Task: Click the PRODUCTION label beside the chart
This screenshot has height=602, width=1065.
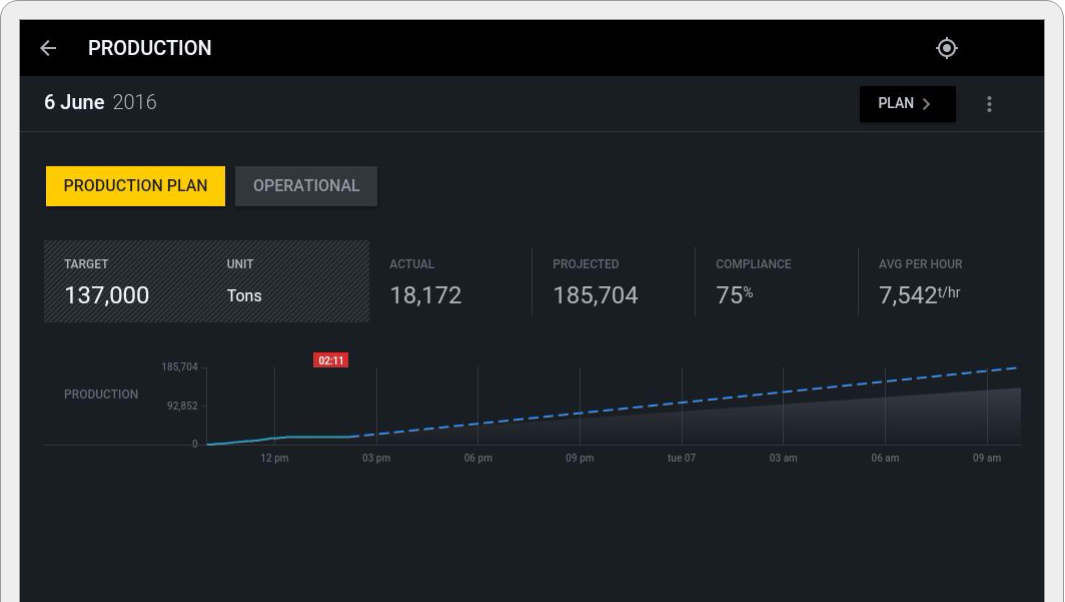Action: pyautogui.click(x=101, y=394)
